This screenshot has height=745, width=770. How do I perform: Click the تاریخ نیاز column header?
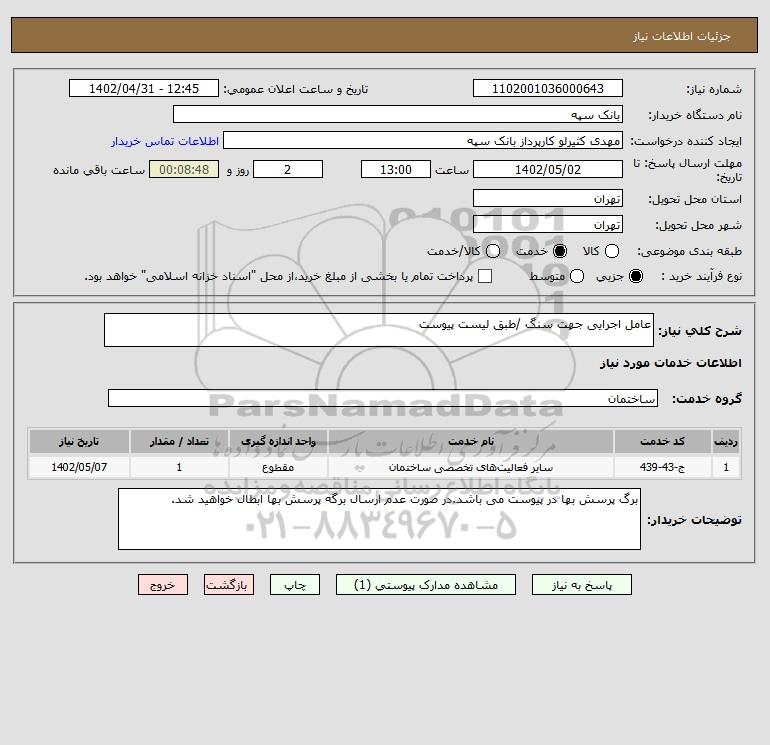(79, 441)
